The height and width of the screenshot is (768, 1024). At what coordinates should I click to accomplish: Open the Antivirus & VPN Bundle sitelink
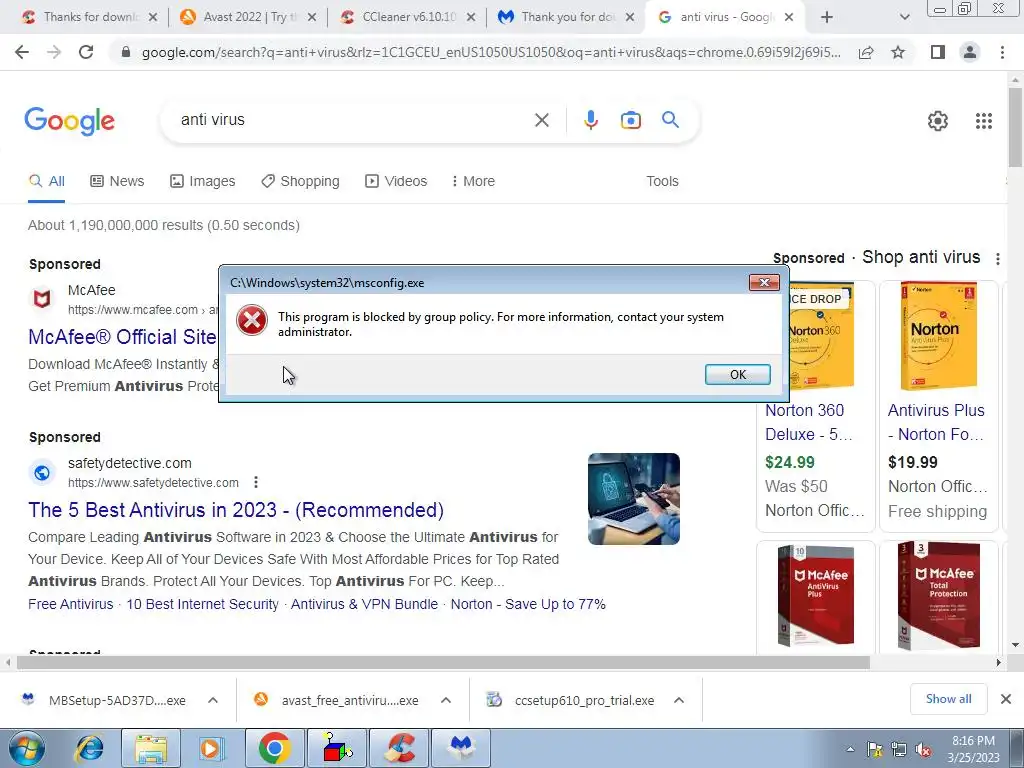click(x=364, y=604)
